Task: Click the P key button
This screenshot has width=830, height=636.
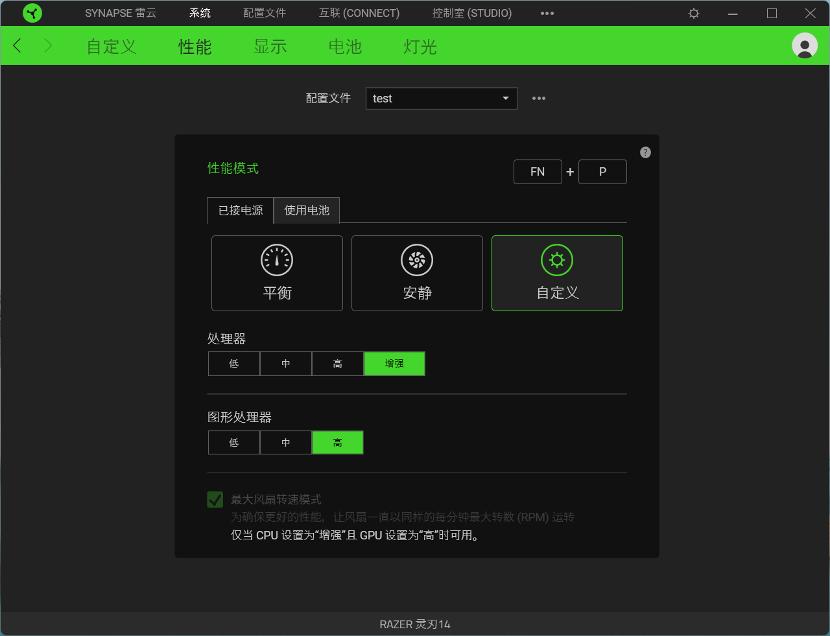Action: tap(602, 171)
